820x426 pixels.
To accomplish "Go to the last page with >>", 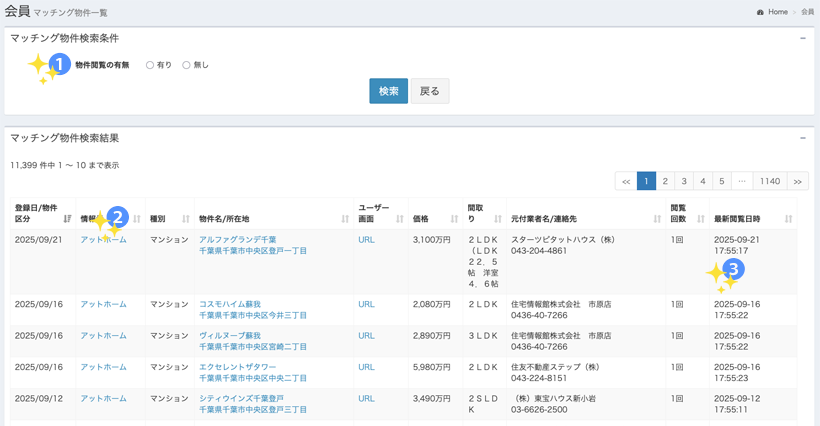I will tap(798, 181).
